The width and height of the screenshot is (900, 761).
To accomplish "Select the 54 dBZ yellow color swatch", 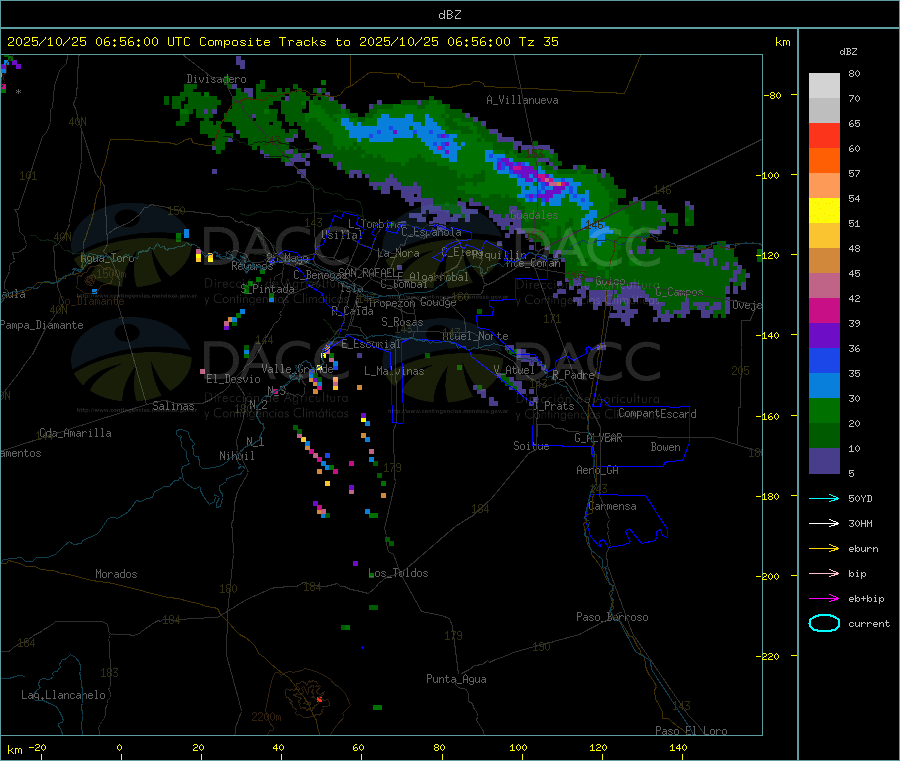I will (824, 211).
